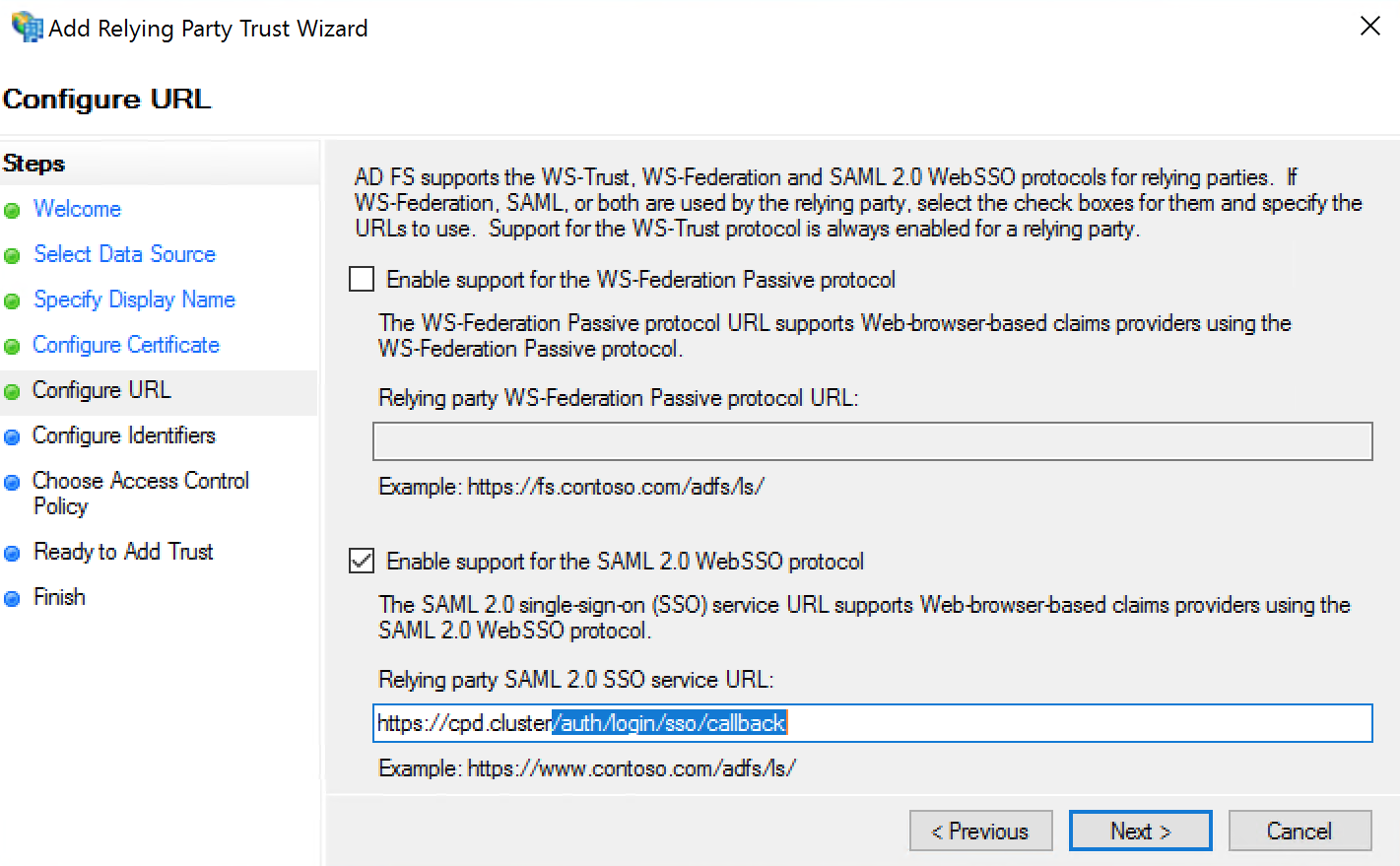
Task: Uncheck SAML 2.0 WebSSO protocol support
Action: click(x=362, y=562)
